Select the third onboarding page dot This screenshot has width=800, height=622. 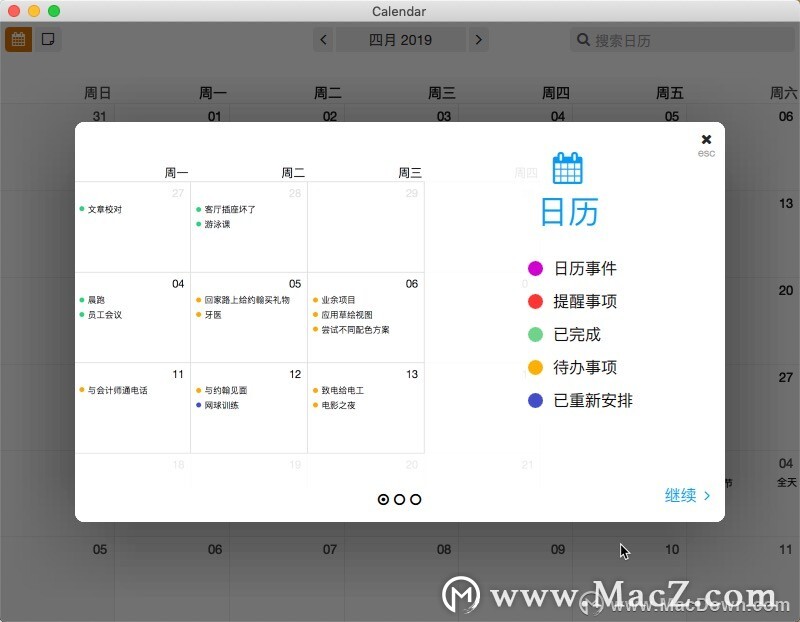(x=416, y=500)
